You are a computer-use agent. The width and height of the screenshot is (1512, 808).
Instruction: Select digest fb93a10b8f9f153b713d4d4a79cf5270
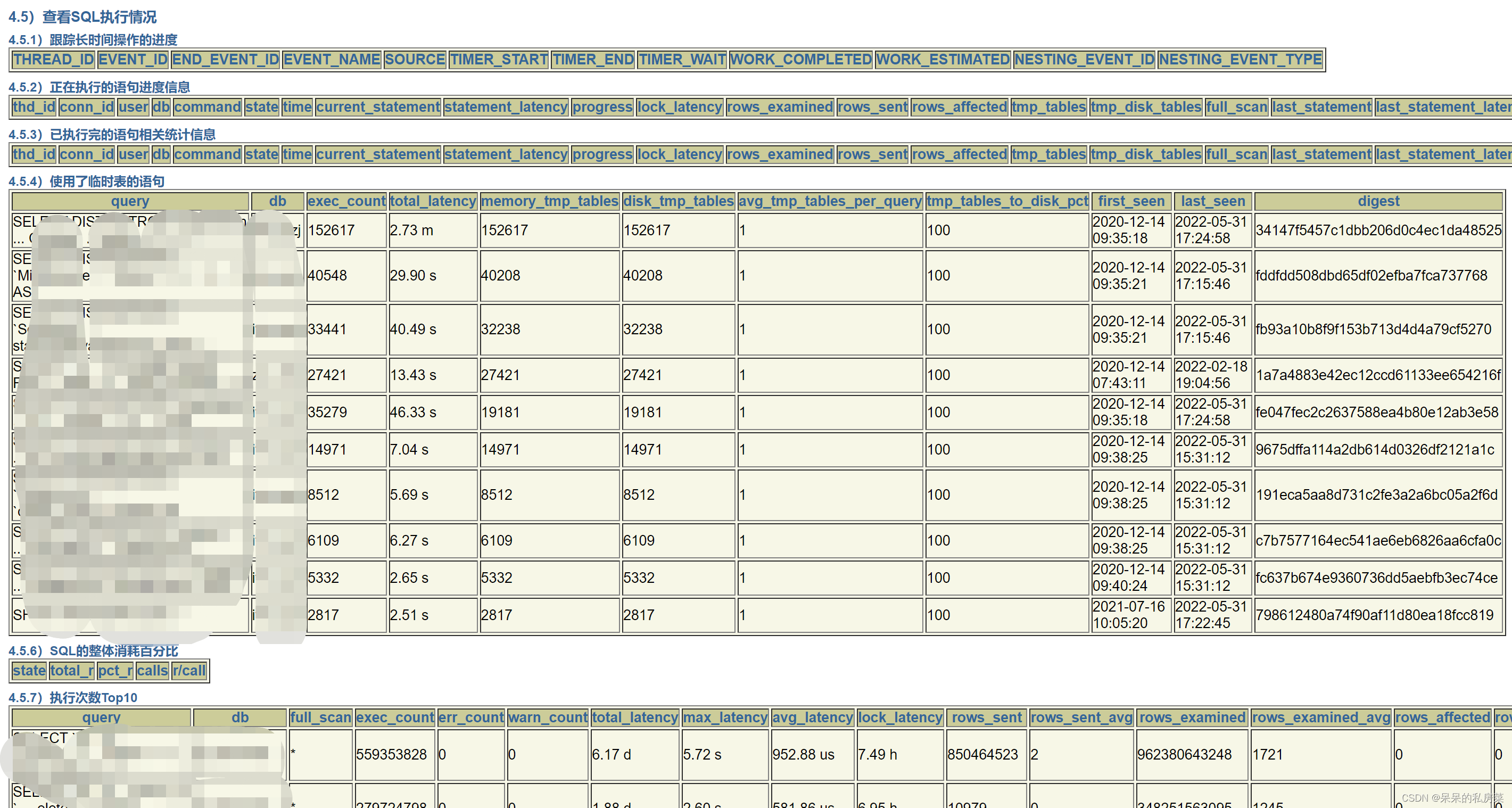[x=1374, y=329]
